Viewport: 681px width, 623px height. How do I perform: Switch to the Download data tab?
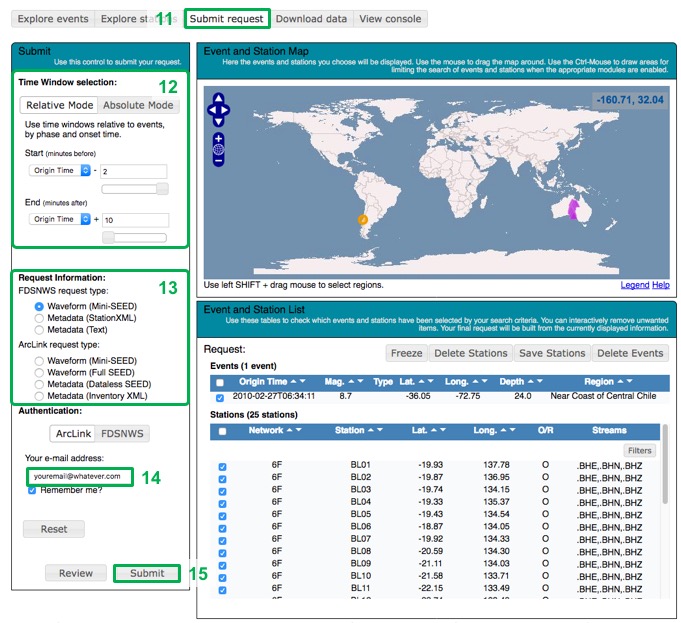(x=311, y=19)
